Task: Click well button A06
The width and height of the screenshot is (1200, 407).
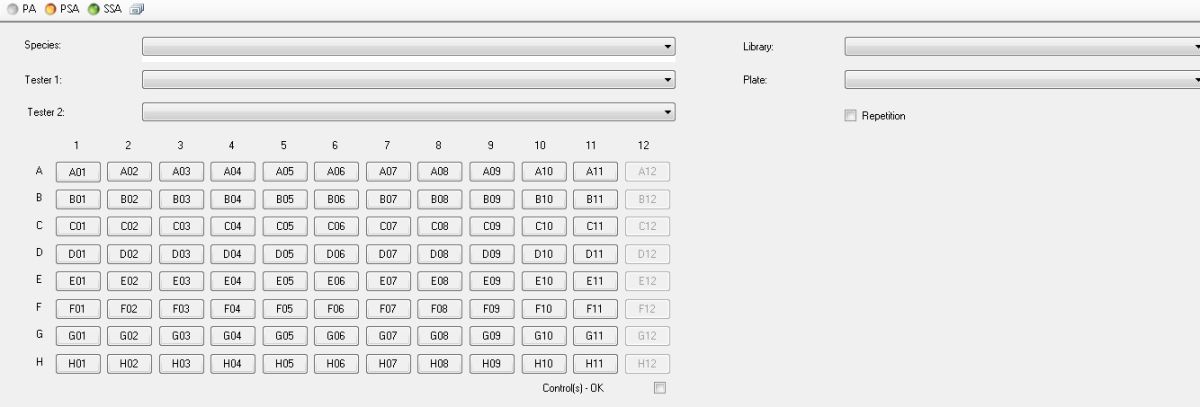Action: click(336, 172)
